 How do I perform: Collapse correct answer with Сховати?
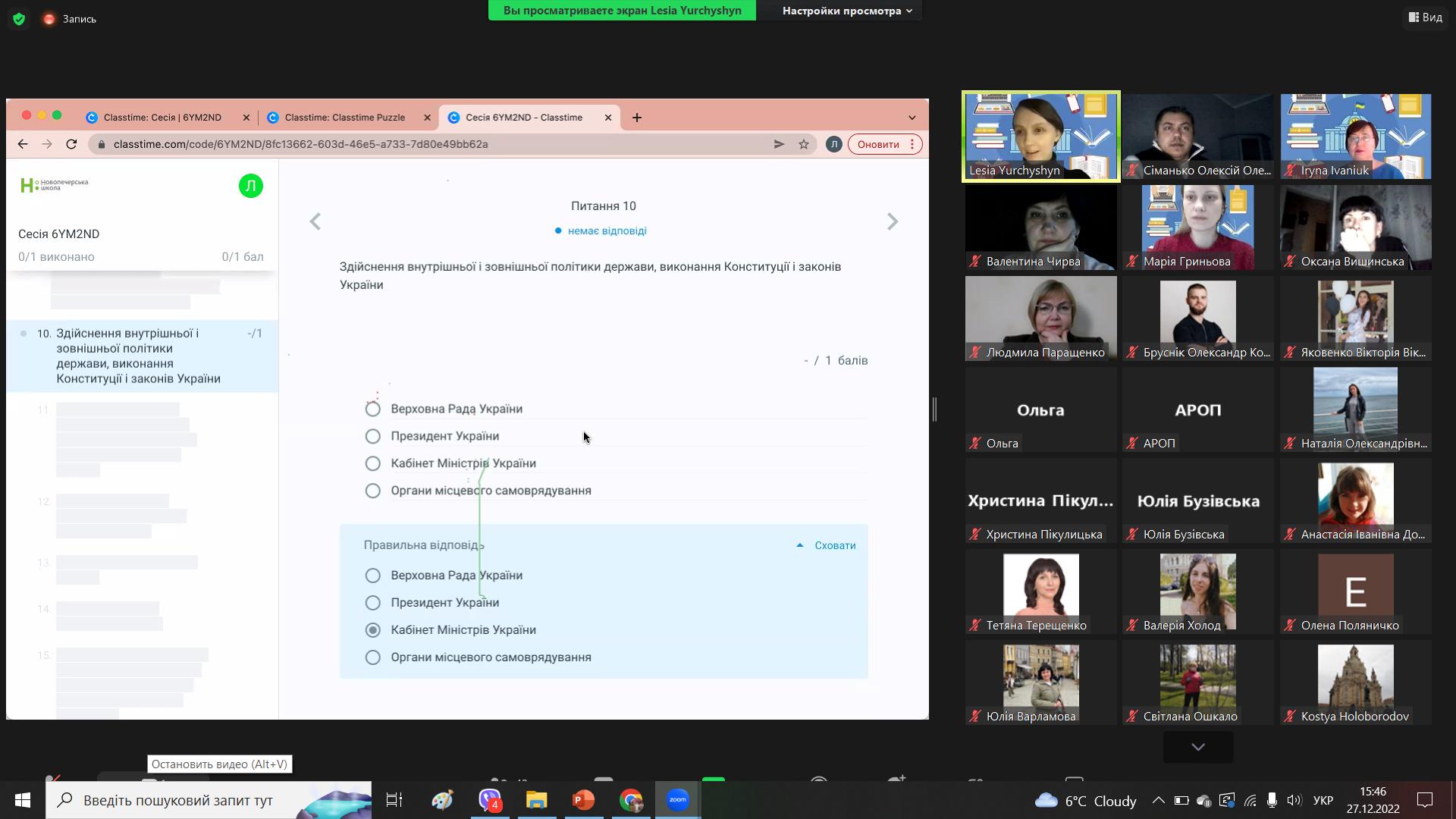point(826,545)
